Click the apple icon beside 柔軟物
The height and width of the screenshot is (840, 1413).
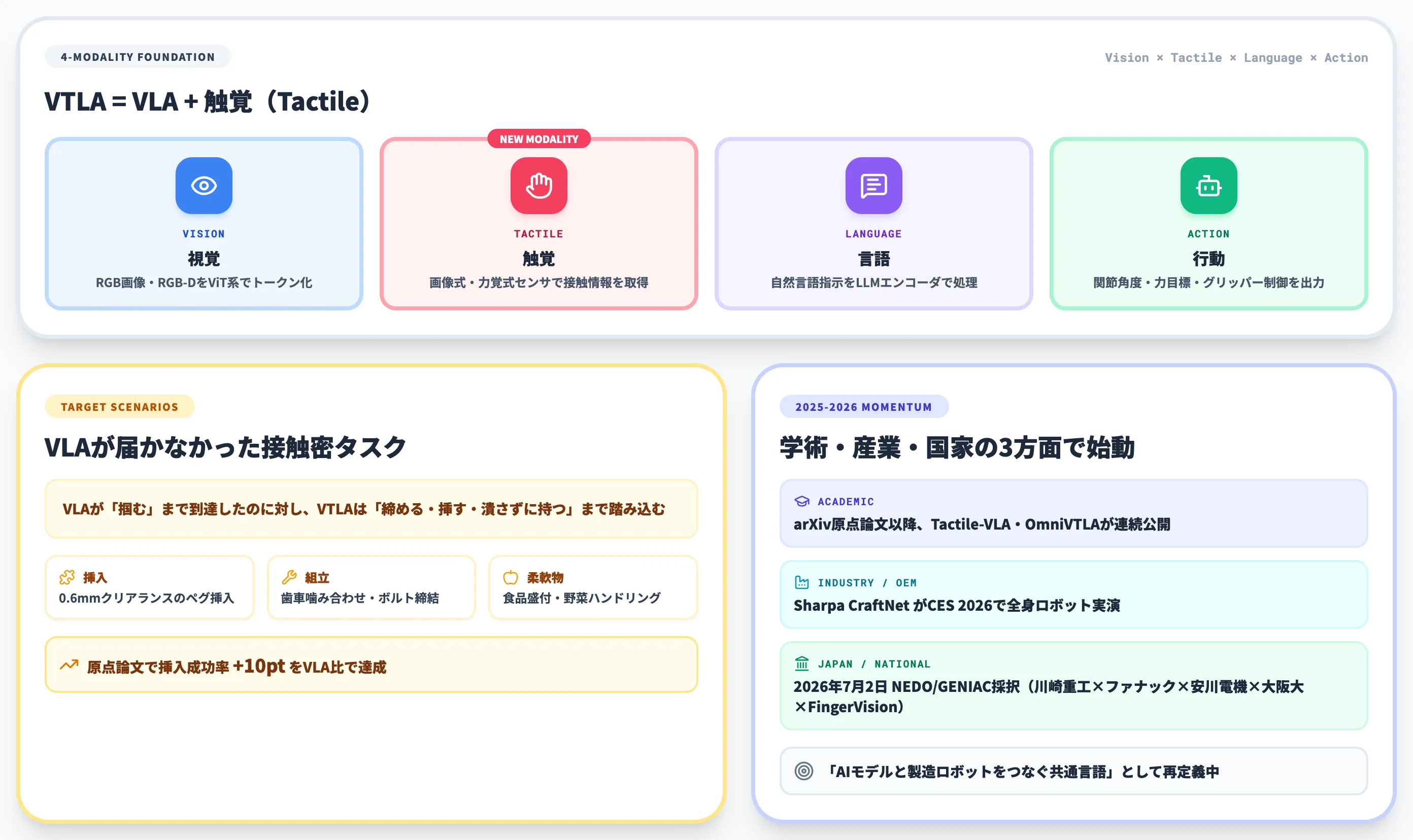(x=511, y=577)
